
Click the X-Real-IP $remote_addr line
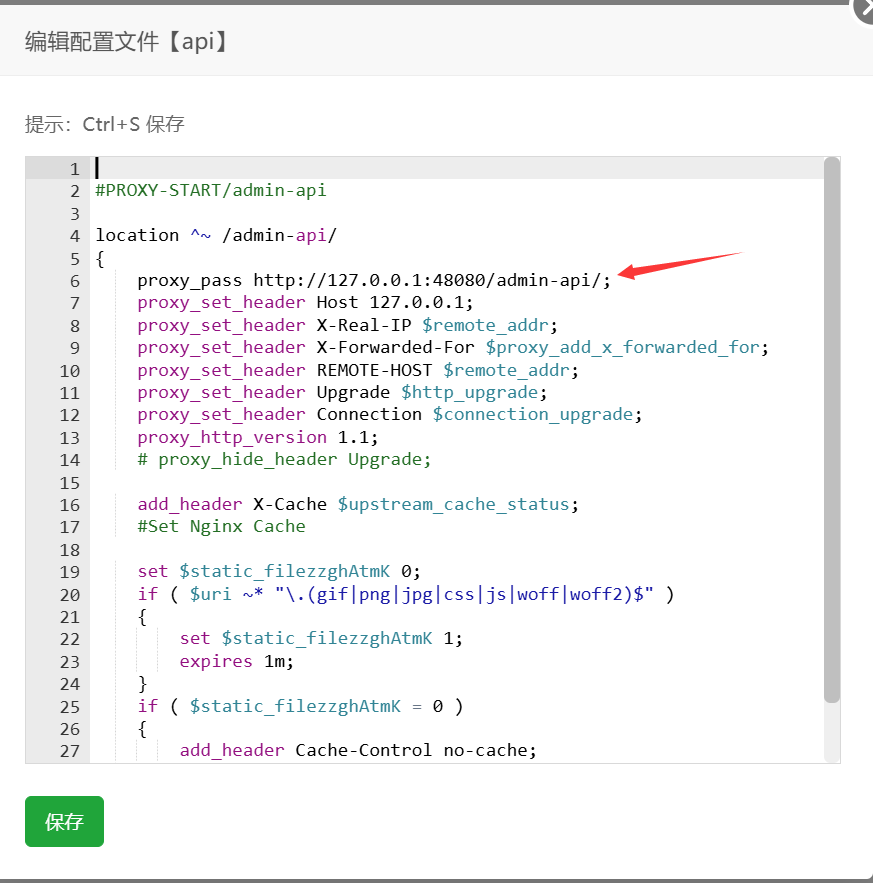click(347, 325)
